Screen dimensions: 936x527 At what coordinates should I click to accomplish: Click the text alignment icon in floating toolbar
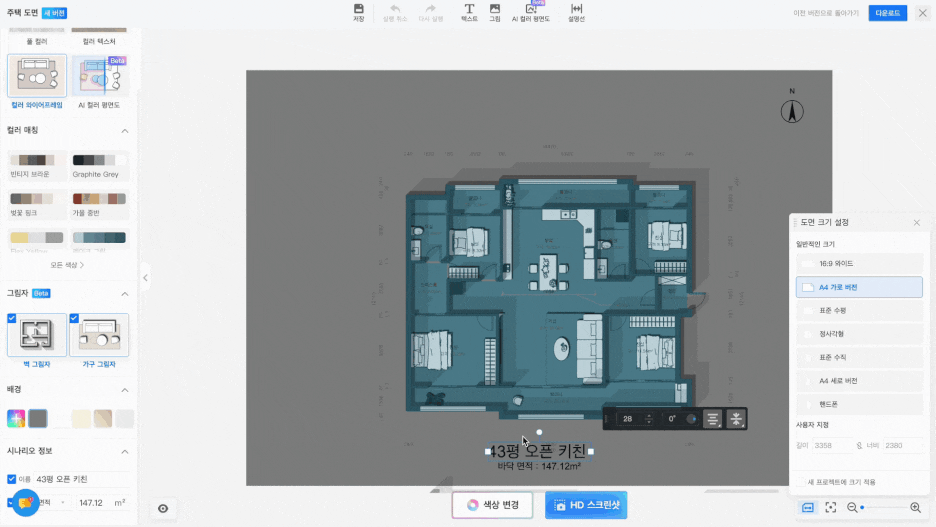[713, 419]
